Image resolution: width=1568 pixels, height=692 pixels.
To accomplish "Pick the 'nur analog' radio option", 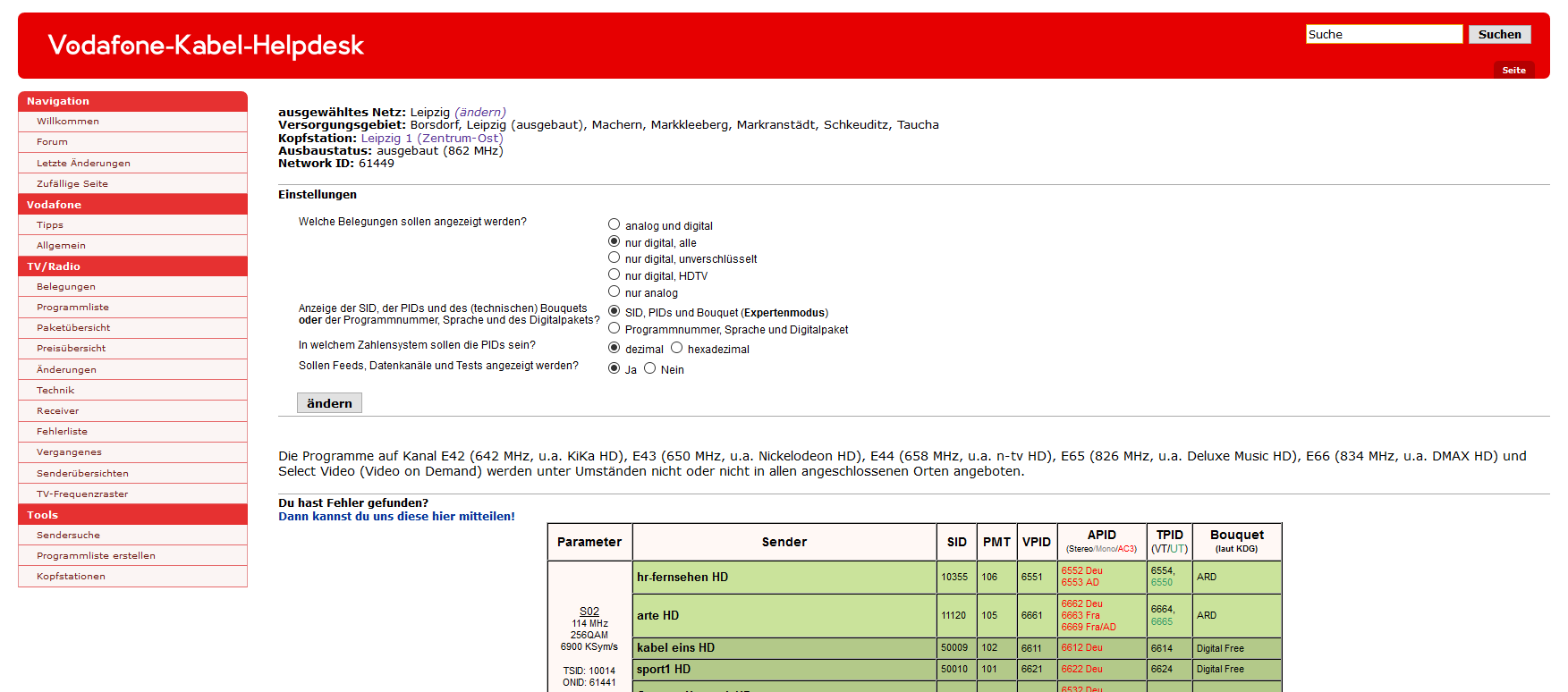I will (x=614, y=291).
